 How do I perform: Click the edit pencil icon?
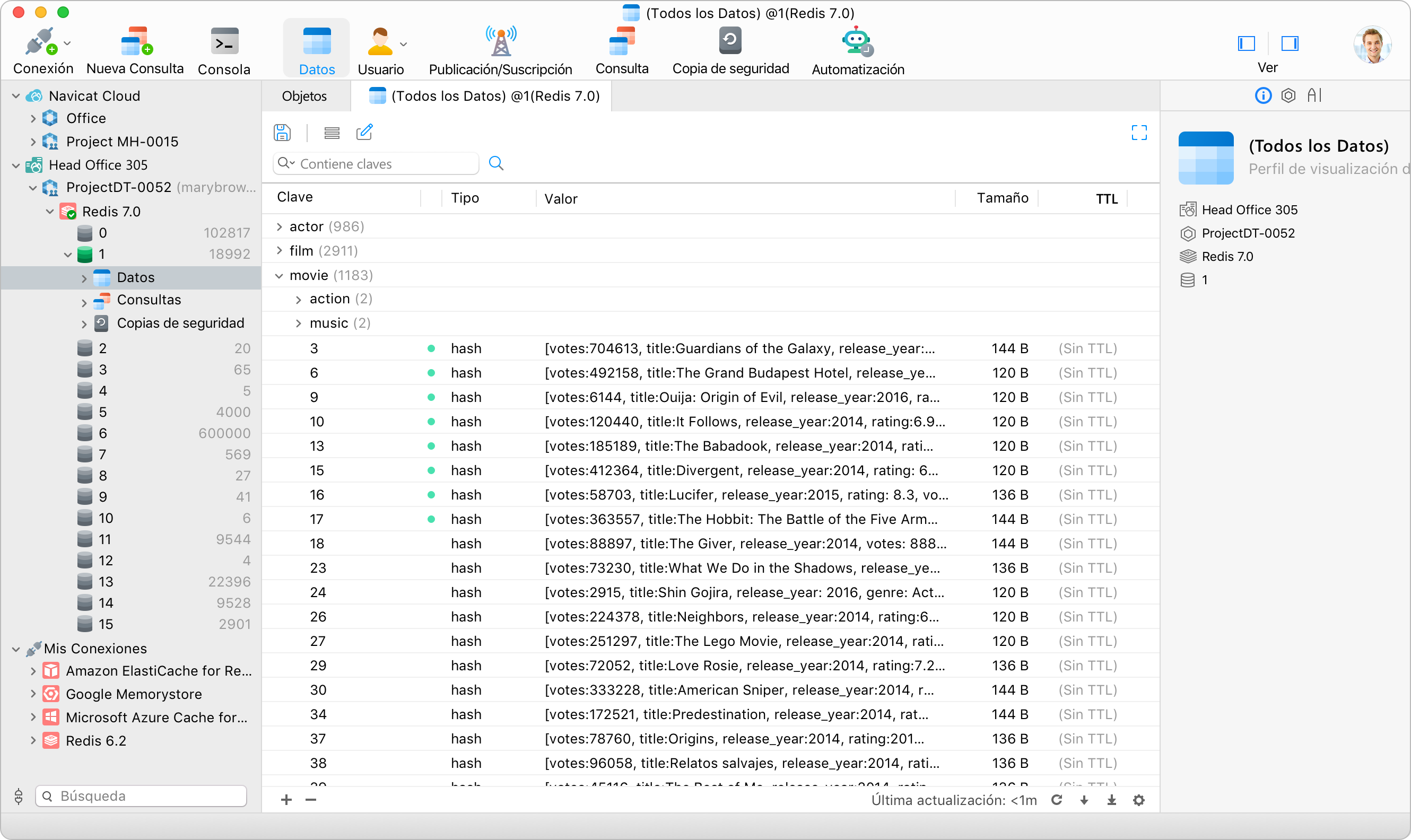(364, 132)
